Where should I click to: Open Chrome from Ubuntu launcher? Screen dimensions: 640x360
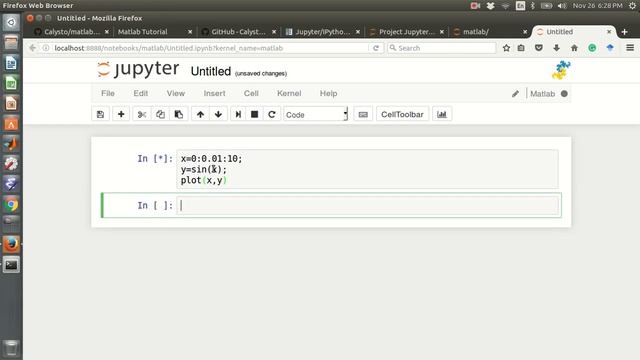pyautogui.click(x=11, y=204)
